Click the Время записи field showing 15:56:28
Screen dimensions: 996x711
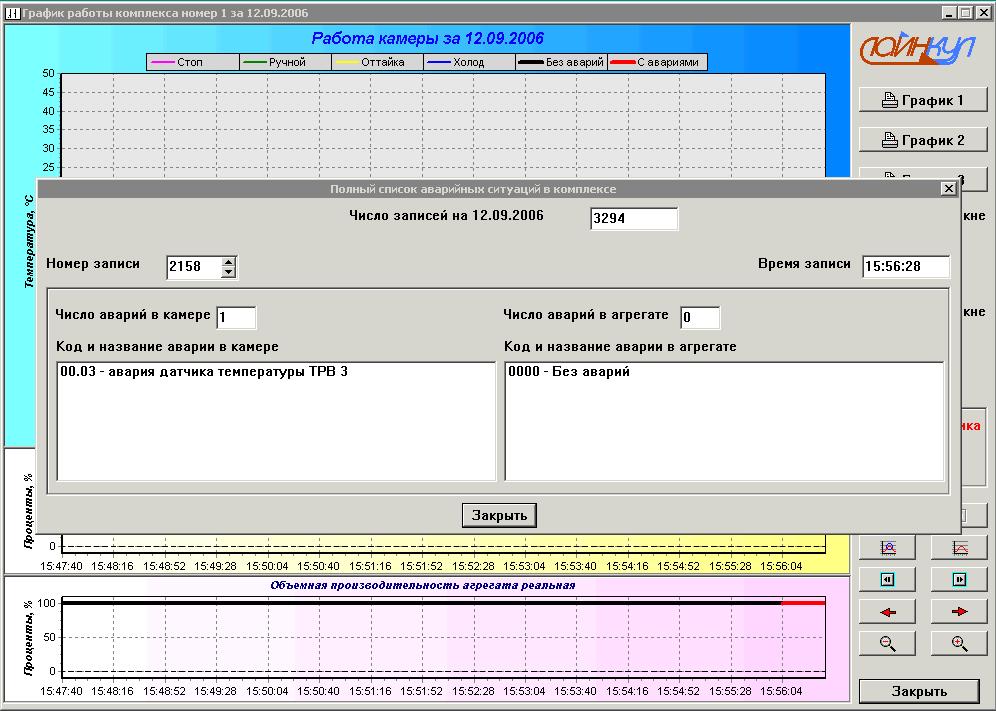(x=906, y=267)
